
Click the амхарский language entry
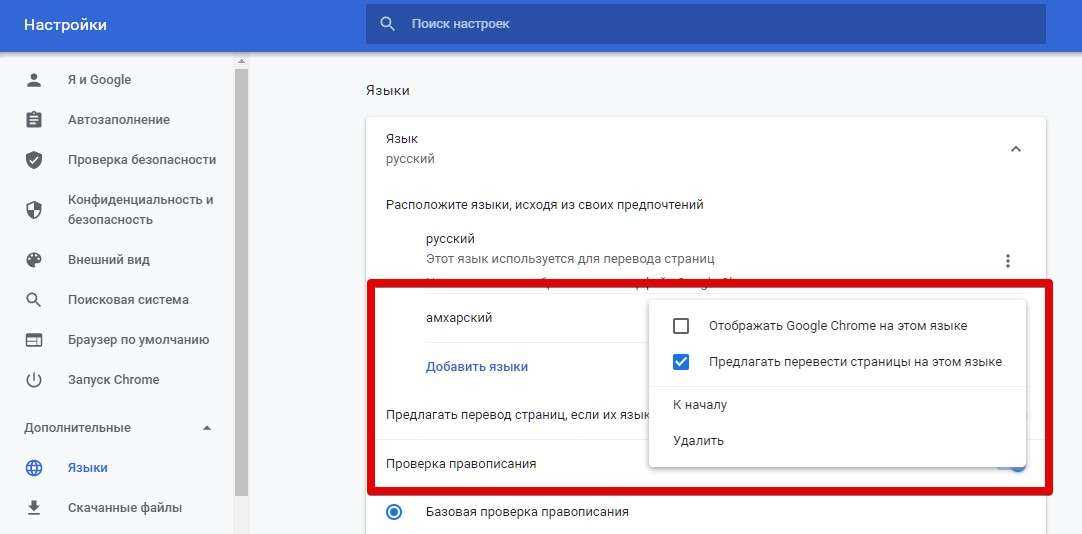pos(459,318)
